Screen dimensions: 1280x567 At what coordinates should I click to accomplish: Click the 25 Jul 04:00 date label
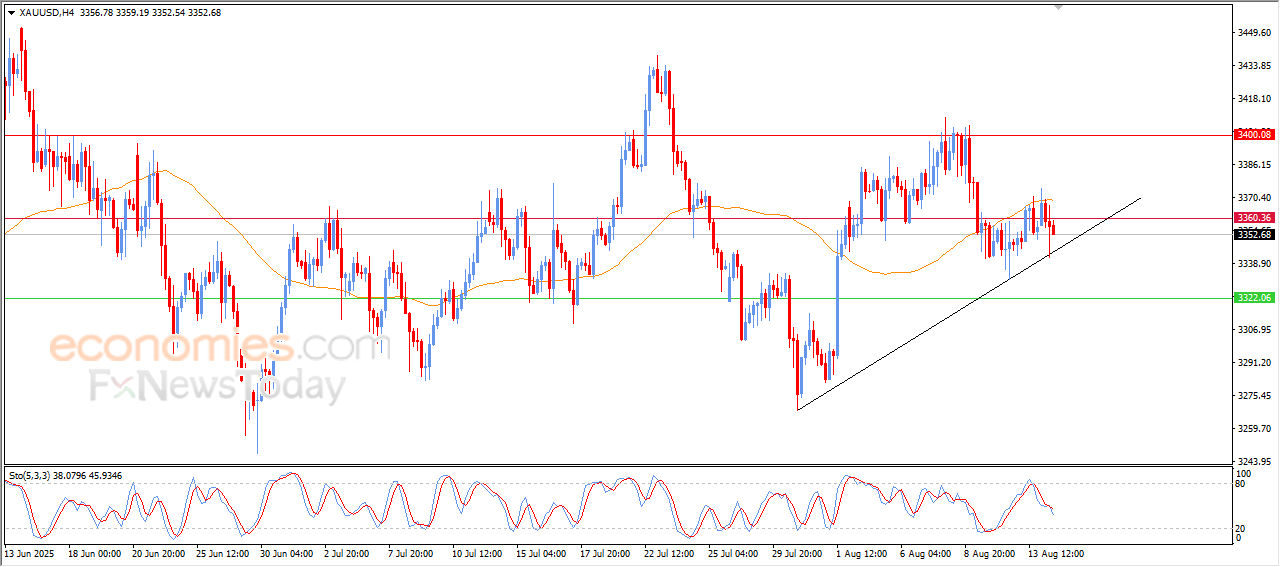coord(733,553)
